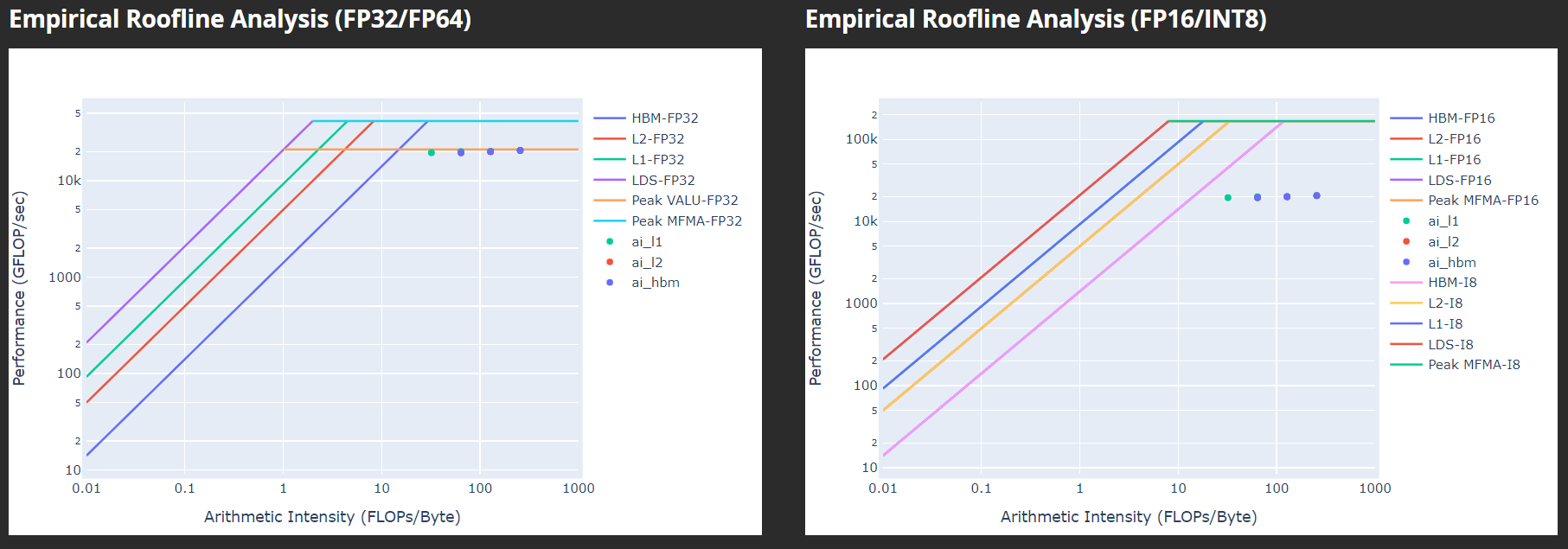This screenshot has width=1568, height=549.
Task: Hide the L2-FP16 trace via legend
Action: [1454, 139]
